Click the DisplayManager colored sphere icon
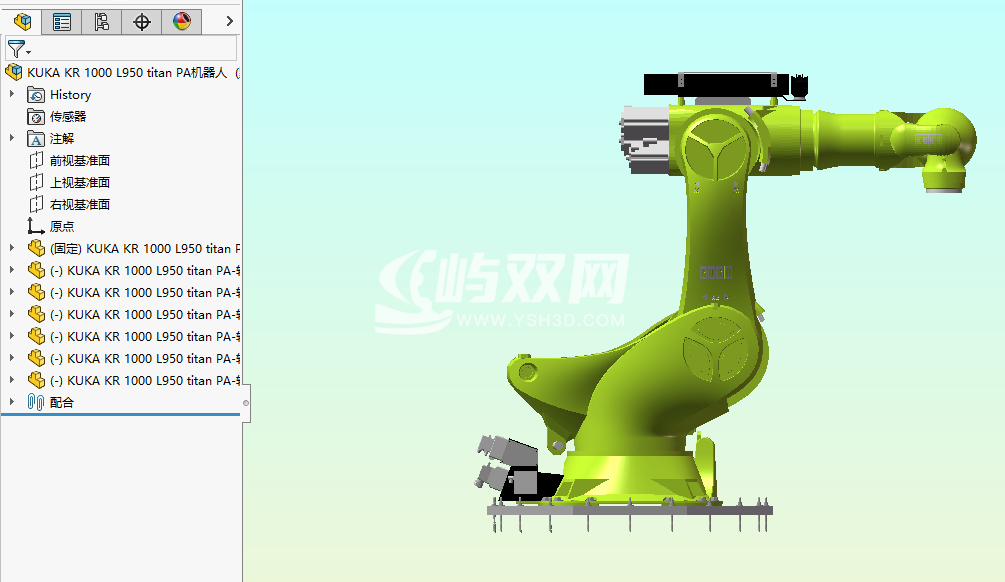 coord(181,21)
